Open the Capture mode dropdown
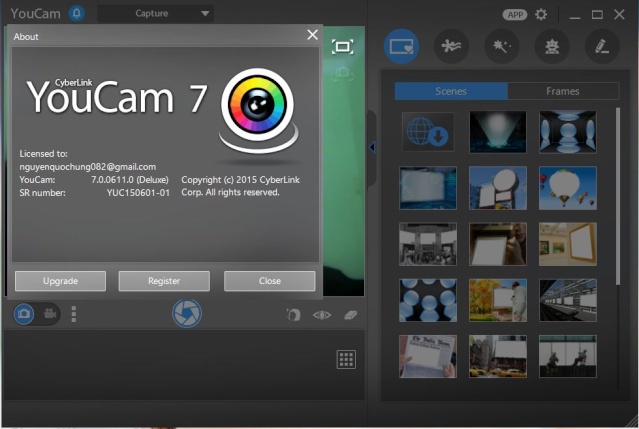Image resolution: width=639 pixels, height=429 pixels. pyautogui.click(x=156, y=13)
